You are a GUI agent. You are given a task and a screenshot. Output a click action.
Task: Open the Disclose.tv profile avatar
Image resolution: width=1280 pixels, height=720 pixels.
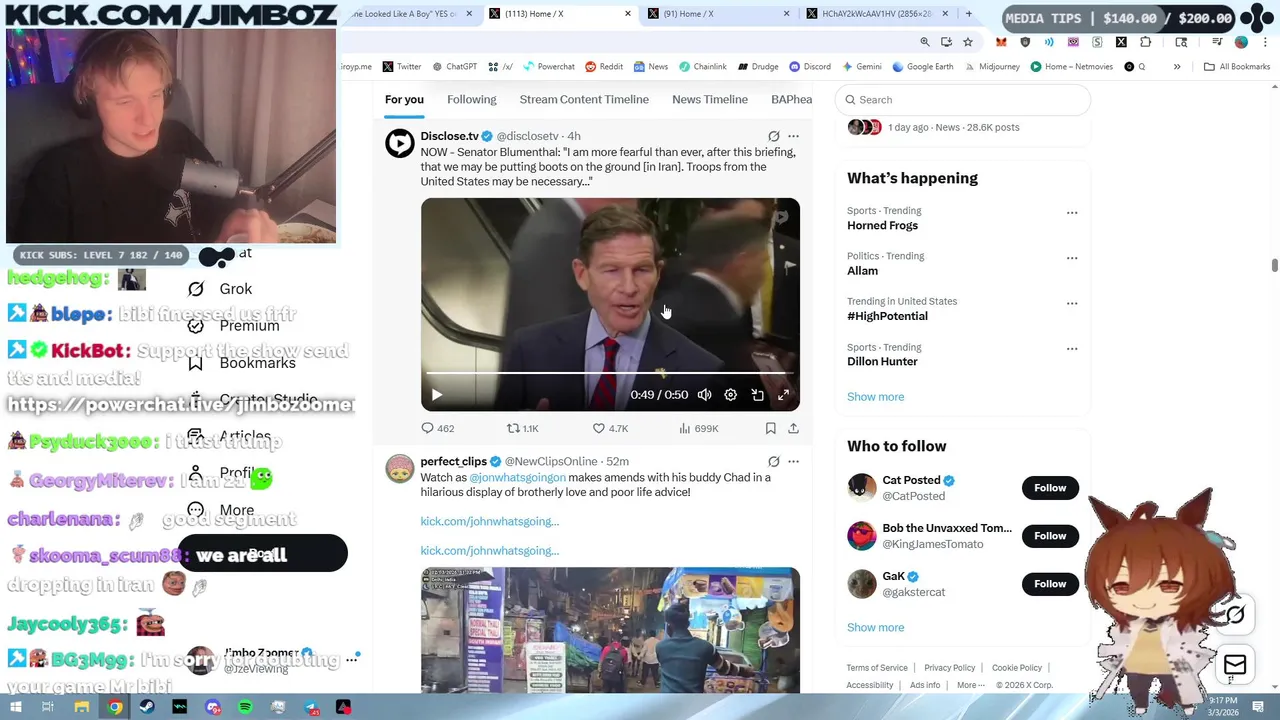[x=399, y=143]
